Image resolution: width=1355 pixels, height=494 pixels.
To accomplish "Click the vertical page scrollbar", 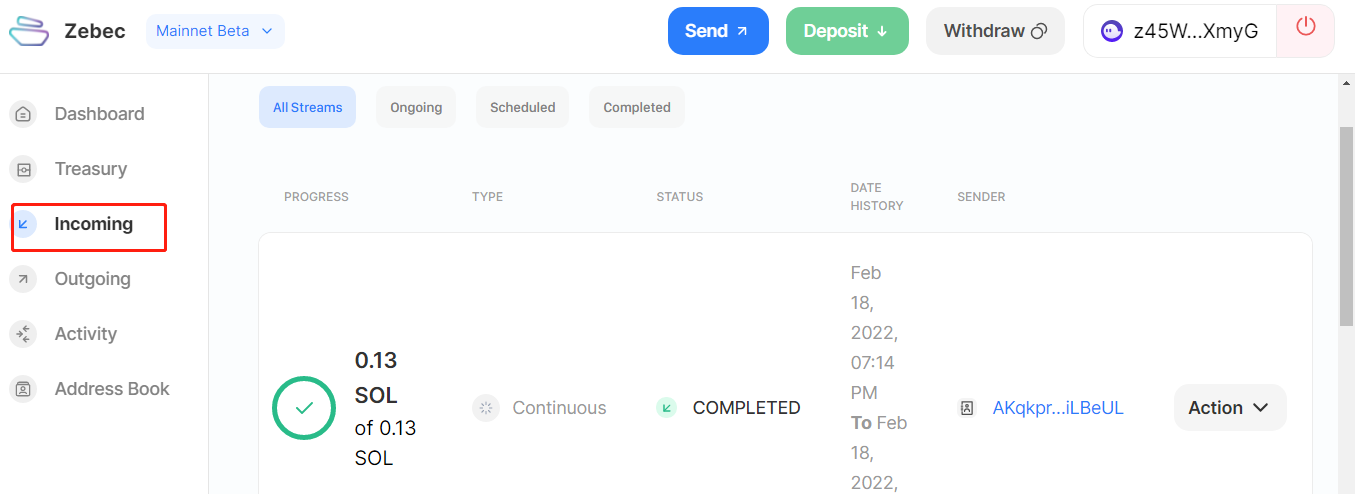I will click(x=1346, y=224).
